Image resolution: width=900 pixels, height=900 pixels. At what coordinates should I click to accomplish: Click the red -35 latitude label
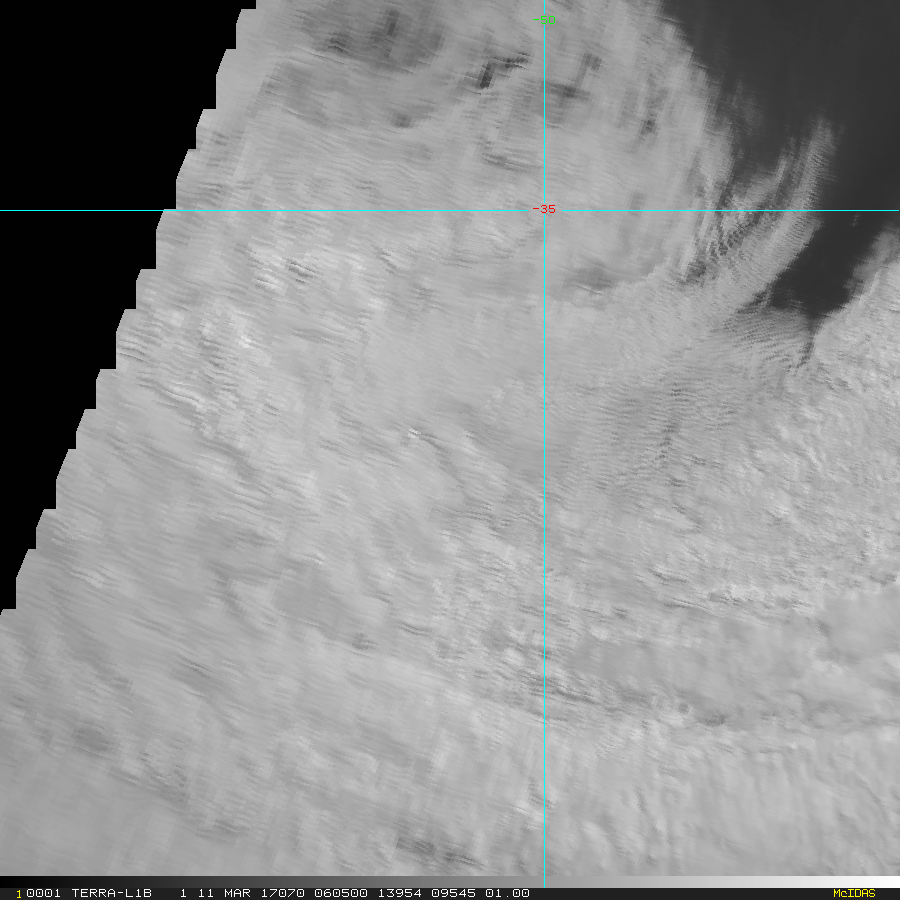tap(544, 210)
